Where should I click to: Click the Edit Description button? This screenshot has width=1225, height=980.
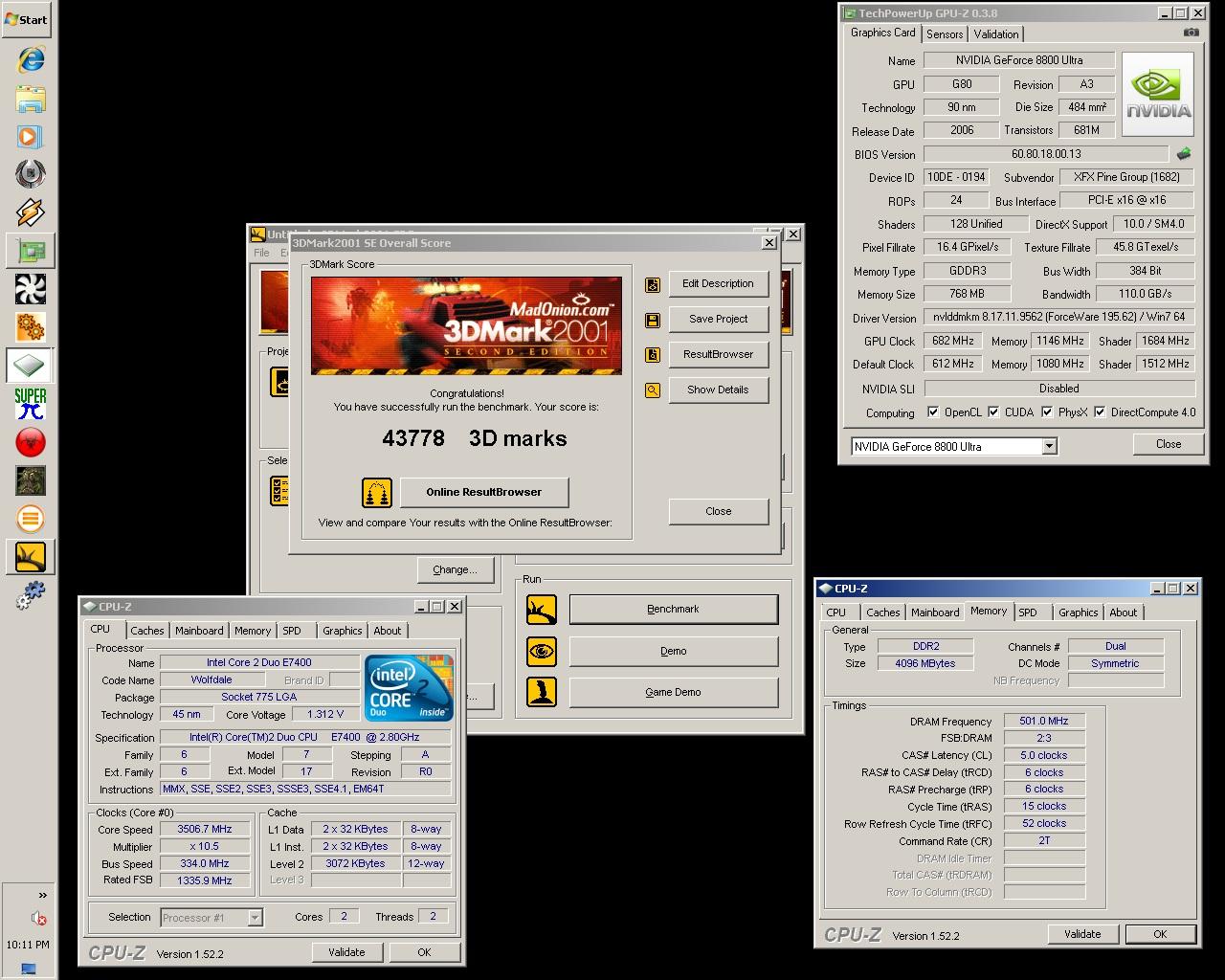(x=719, y=284)
